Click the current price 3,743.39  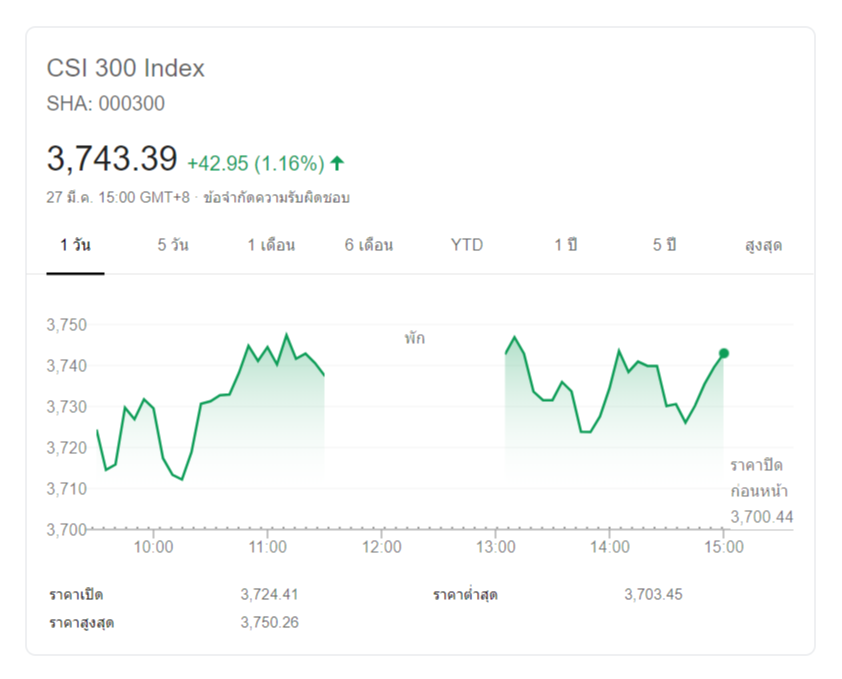[112, 159]
